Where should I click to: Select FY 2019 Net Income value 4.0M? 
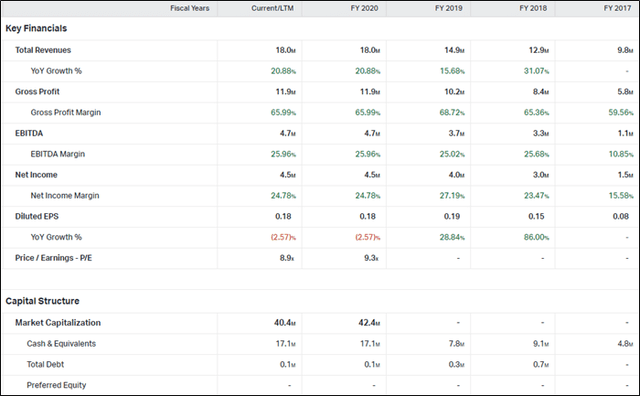tap(456, 175)
